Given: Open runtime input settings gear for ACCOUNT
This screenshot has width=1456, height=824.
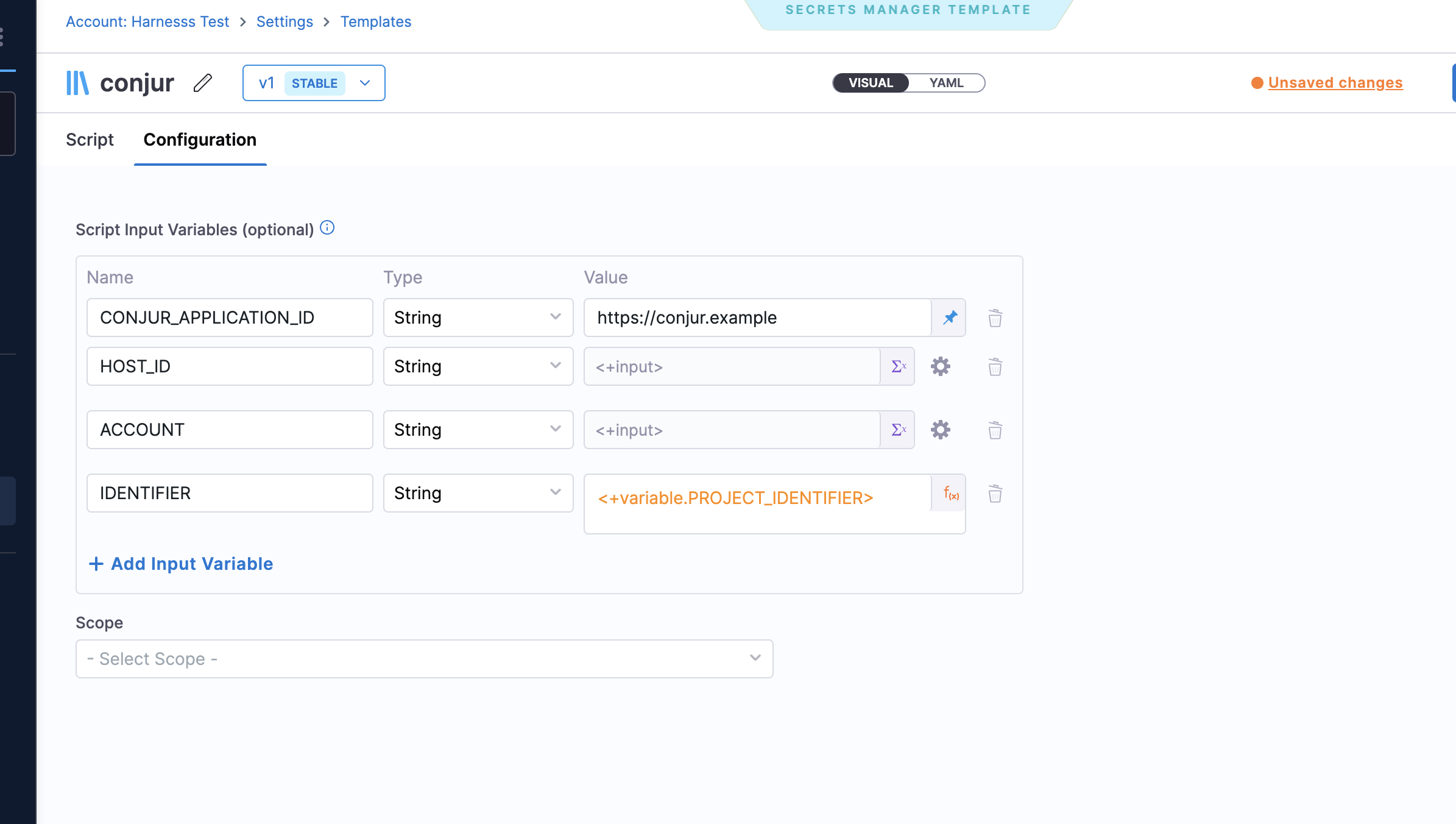Looking at the screenshot, I should click(x=940, y=430).
